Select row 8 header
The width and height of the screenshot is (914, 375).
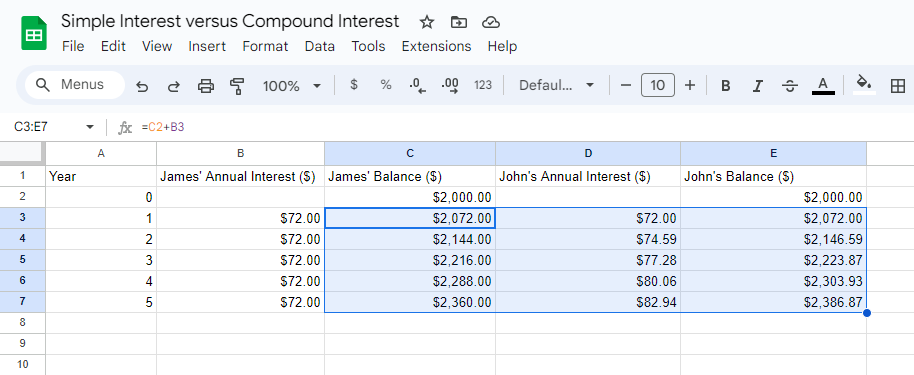[x=23, y=323]
